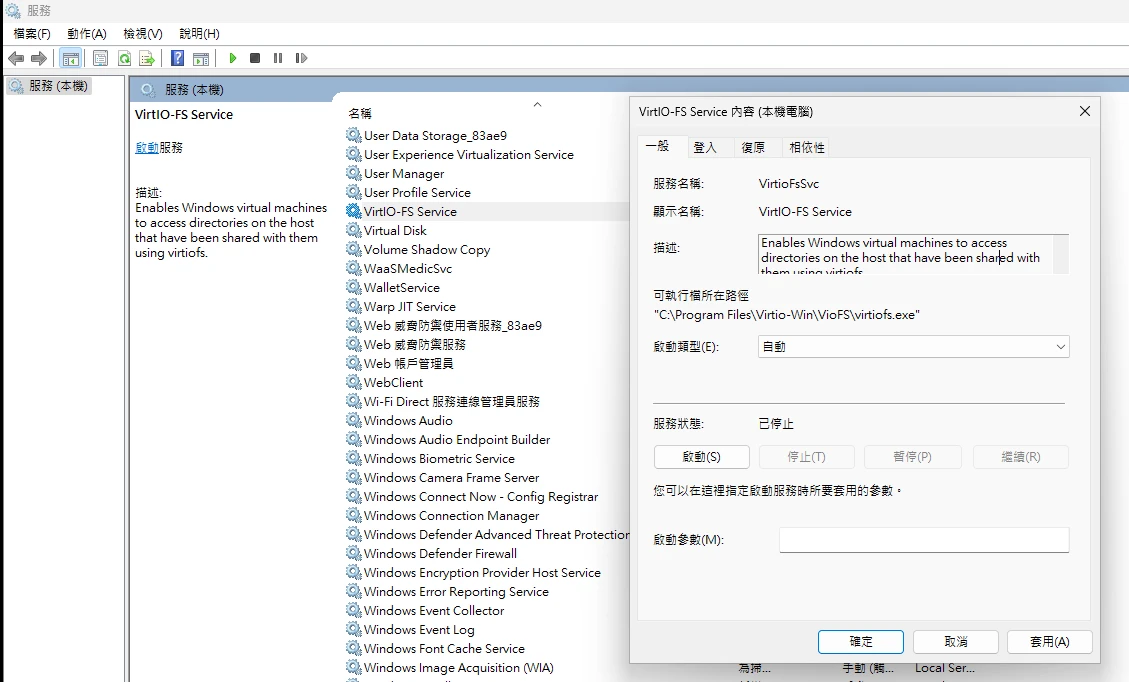Click the 名稱 column header to sort
The width and height of the screenshot is (1129, 682).
tap(360, 113)
